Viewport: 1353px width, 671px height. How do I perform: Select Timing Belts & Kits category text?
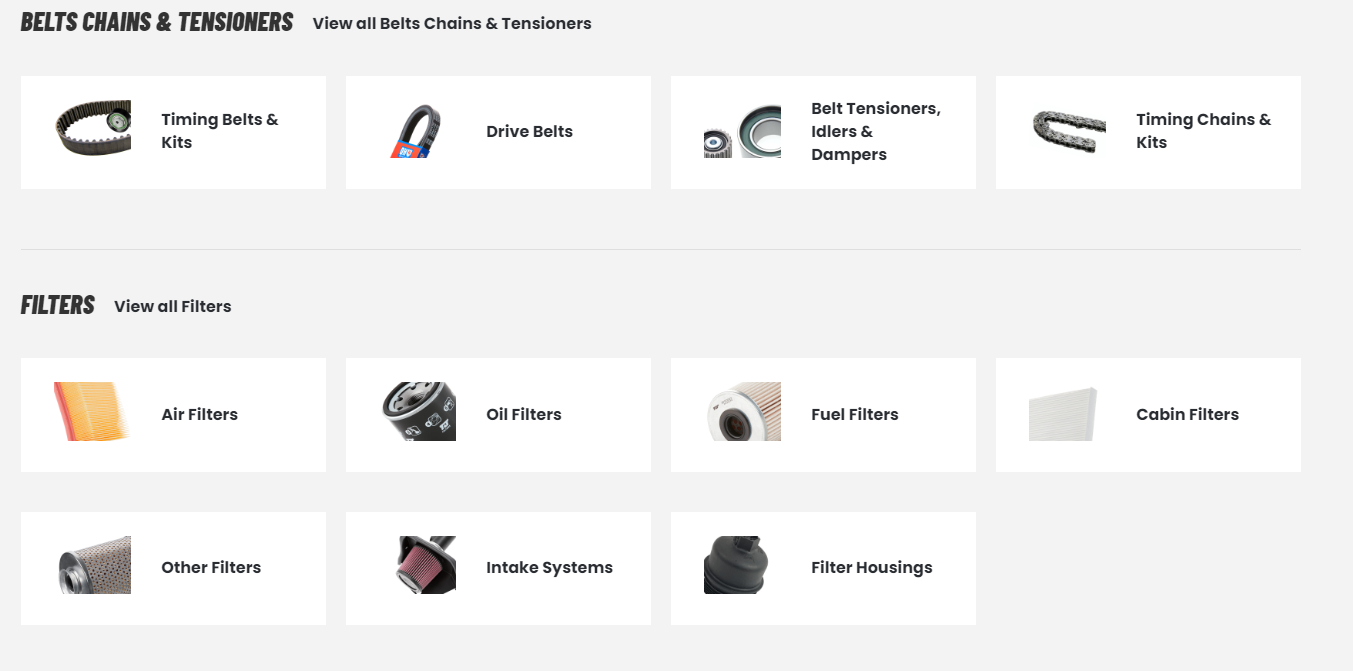pyautogui.click(x=220, y=131)
